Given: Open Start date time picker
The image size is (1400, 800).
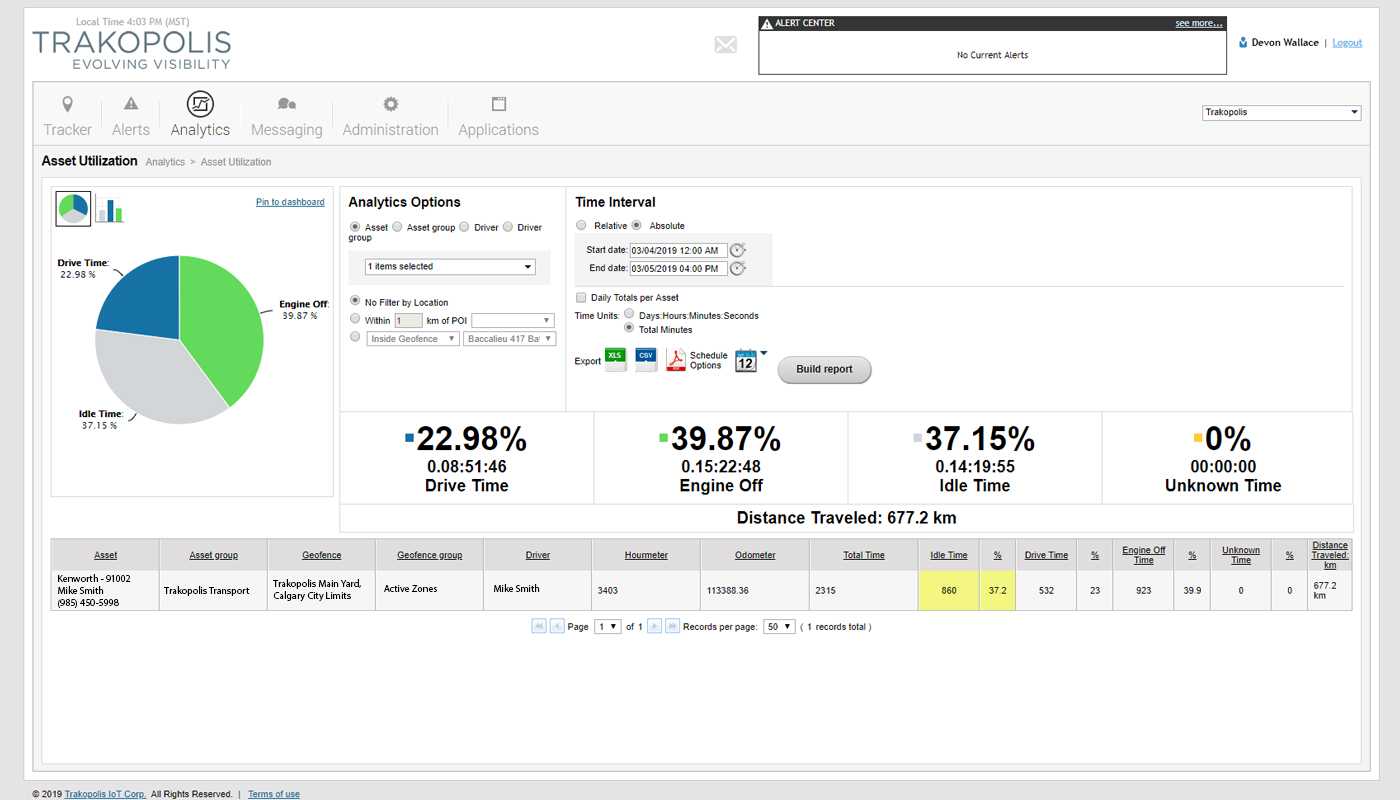Looking at the screenshot, I should click(x=738, y=250).
